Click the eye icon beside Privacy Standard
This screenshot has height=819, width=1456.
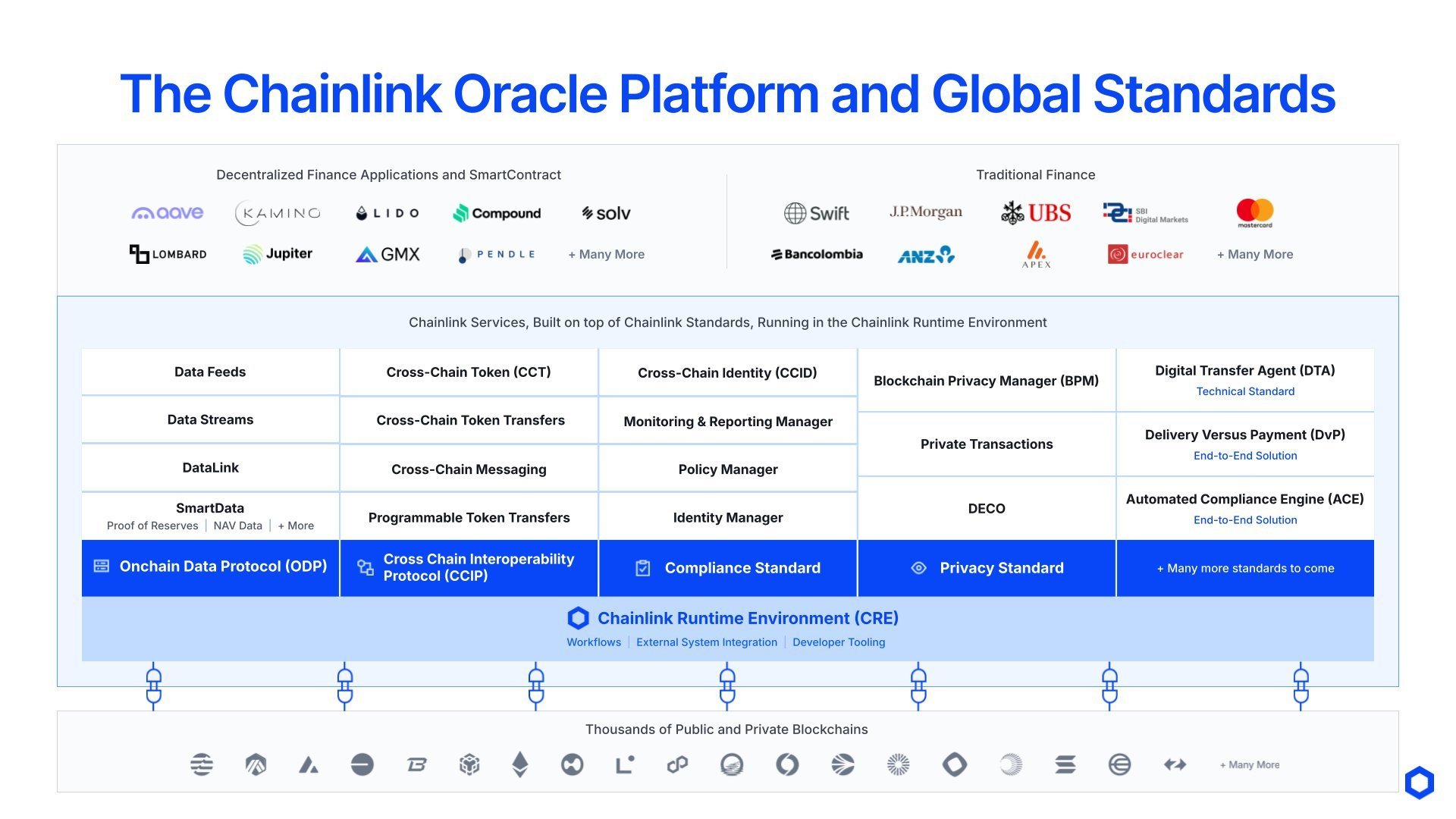point(918,568)
